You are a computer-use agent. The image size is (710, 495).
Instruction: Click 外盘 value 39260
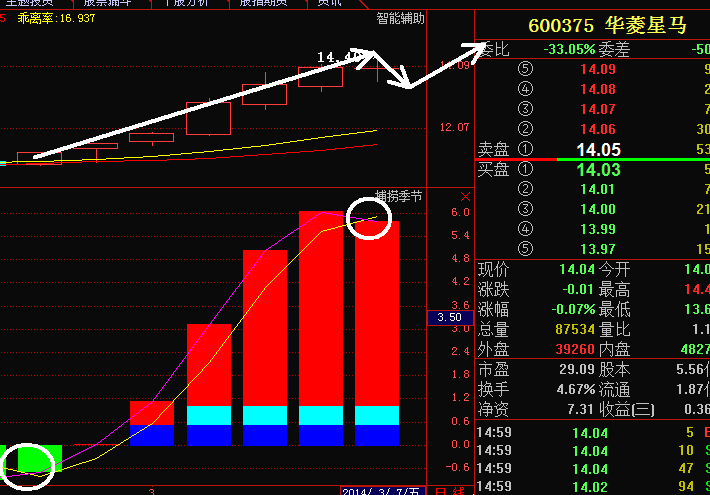(x=575, y=349)
